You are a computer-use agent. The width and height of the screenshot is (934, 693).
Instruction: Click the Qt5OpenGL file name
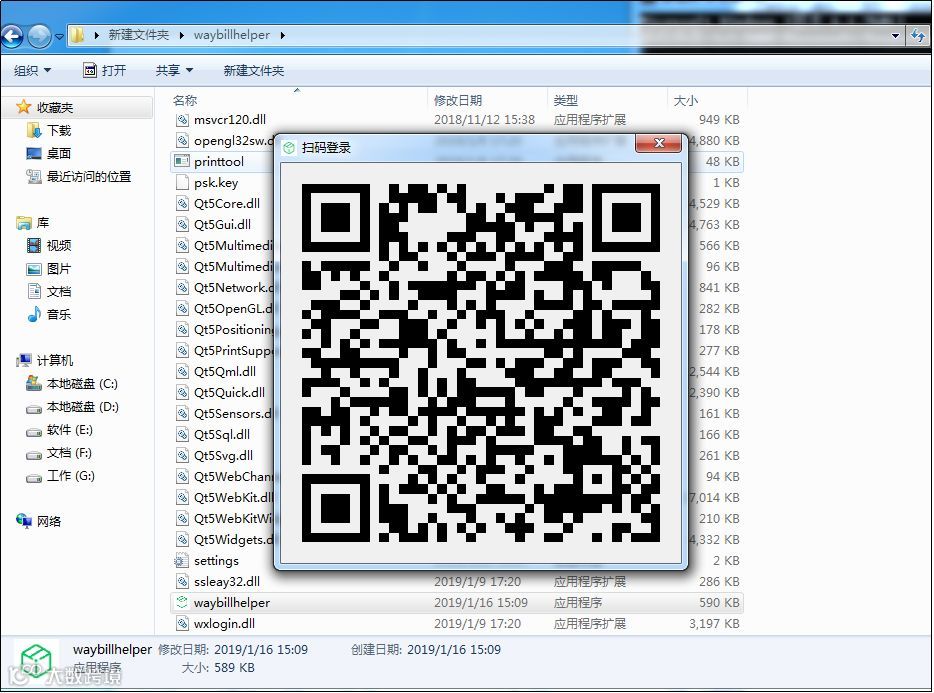pyautogui.click(x=234, y=309)
